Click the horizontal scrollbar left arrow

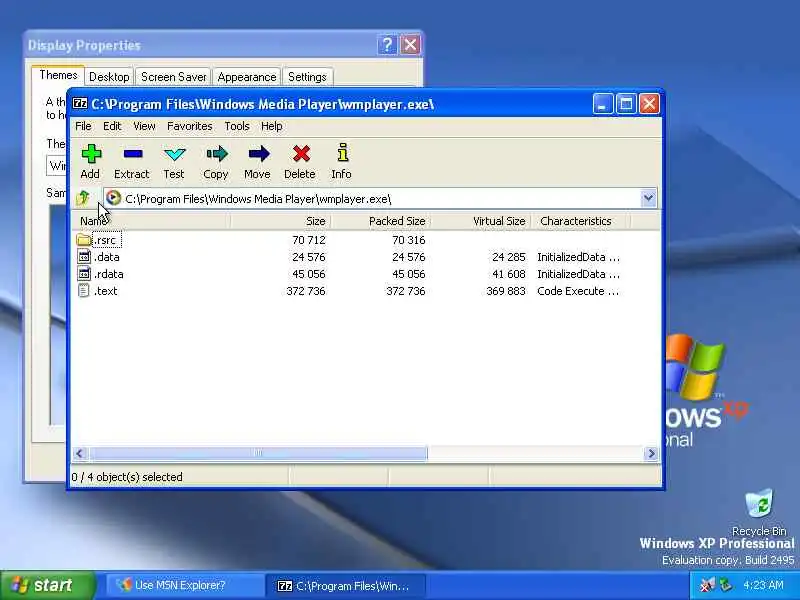pos(79,454)
